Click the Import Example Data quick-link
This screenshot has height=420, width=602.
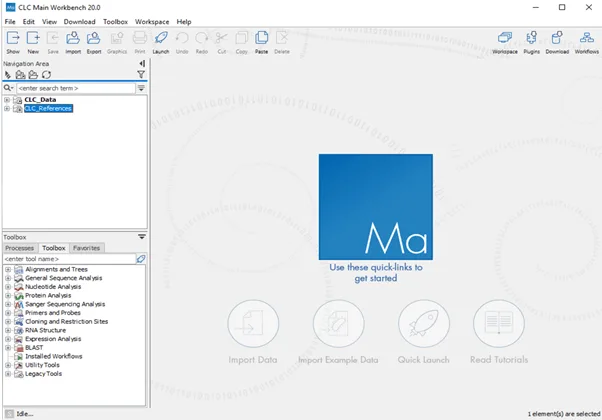338,332
